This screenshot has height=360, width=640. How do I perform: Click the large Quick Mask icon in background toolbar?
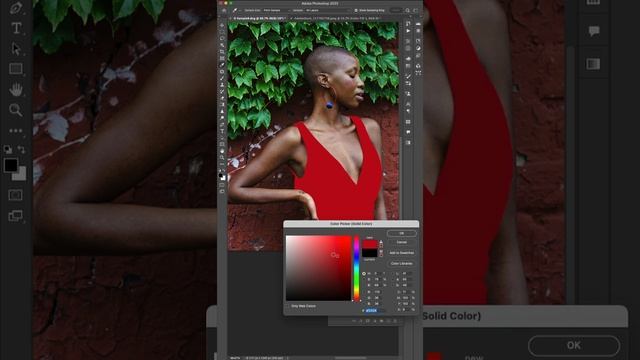(16, 195)
